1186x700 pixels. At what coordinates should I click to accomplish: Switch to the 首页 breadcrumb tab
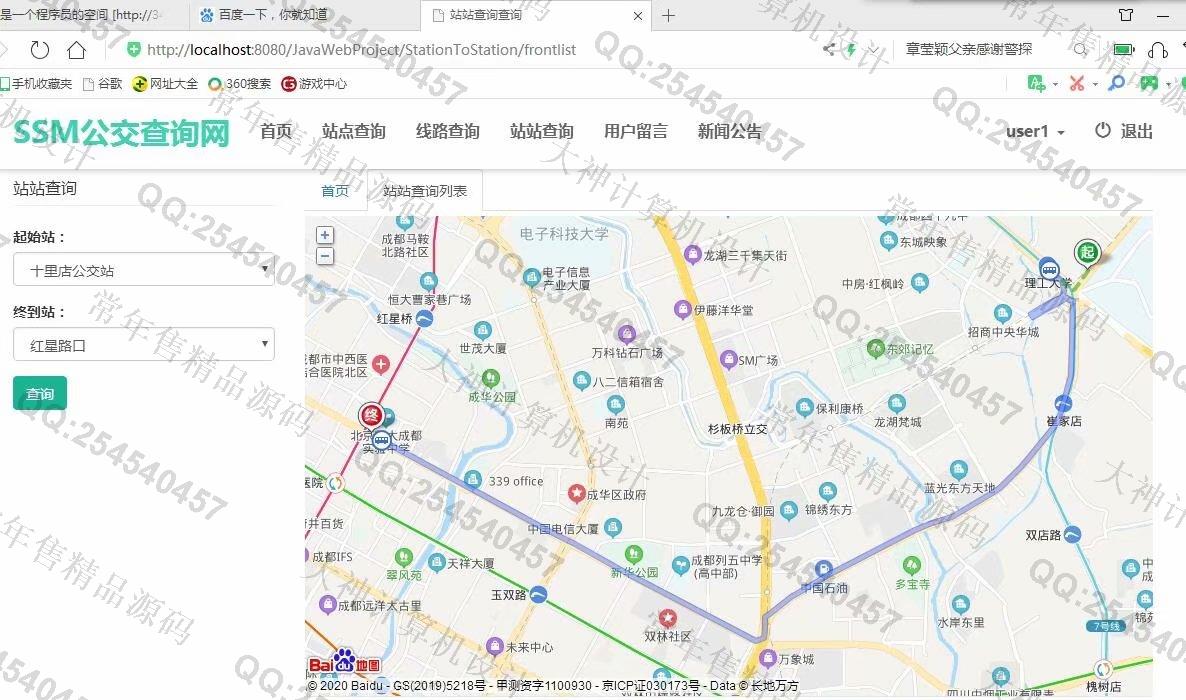335,191
